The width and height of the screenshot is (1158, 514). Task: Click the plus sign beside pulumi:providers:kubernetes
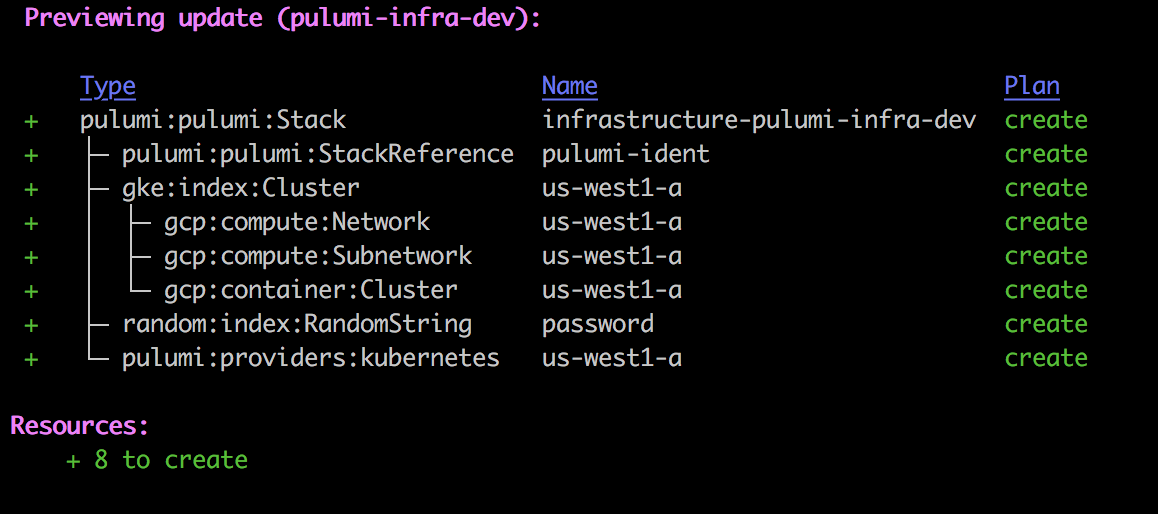tap(31, 359)
